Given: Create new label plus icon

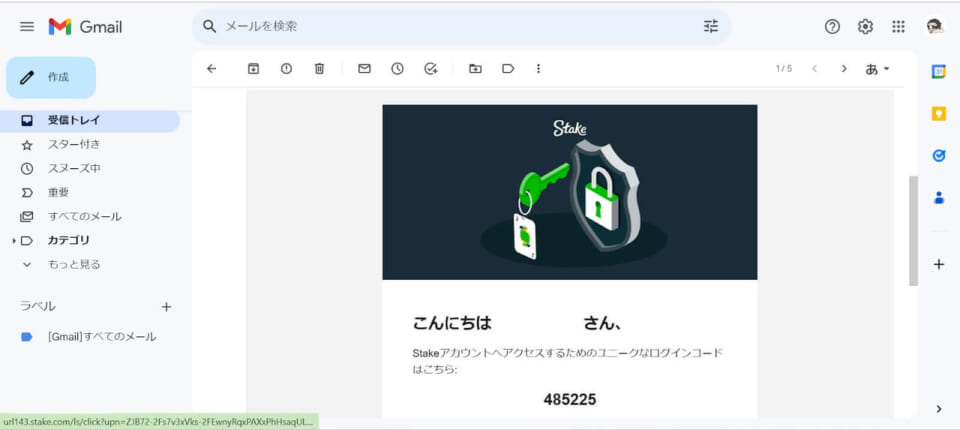Looking at the screenshot, I should click(x=166, y=307).
